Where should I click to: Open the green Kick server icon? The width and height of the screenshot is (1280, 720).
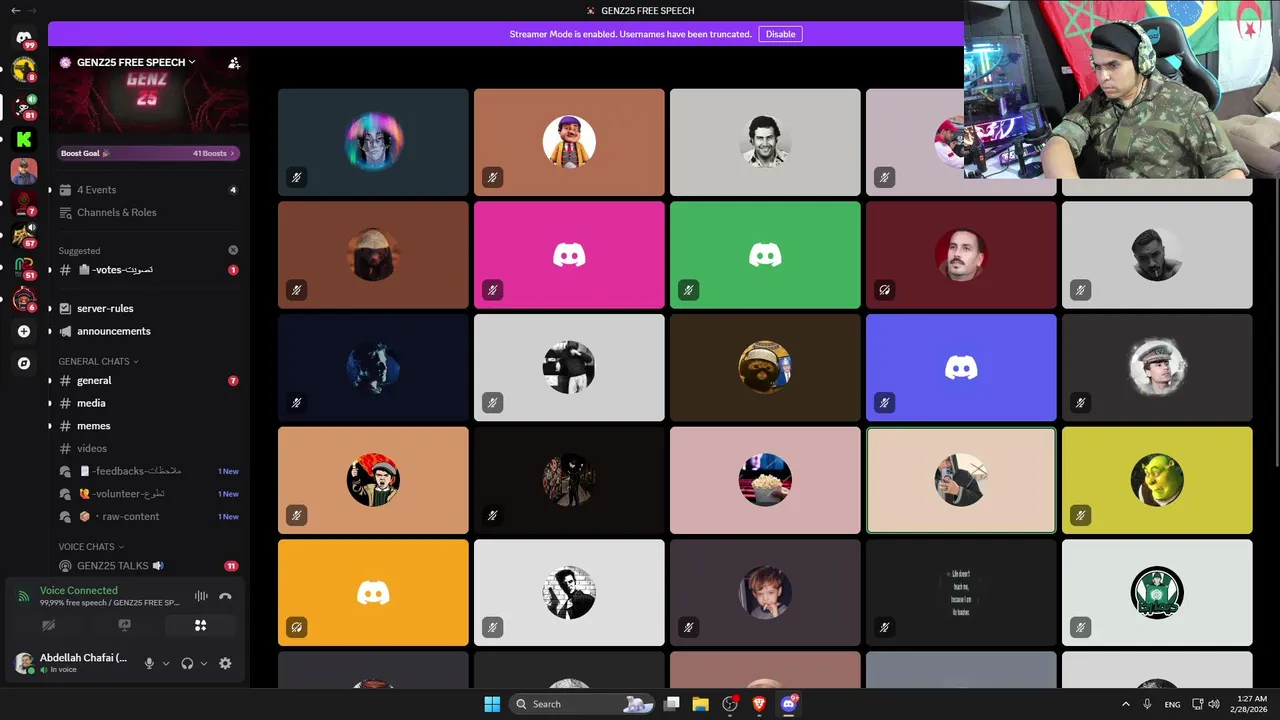tap(24, 139)
